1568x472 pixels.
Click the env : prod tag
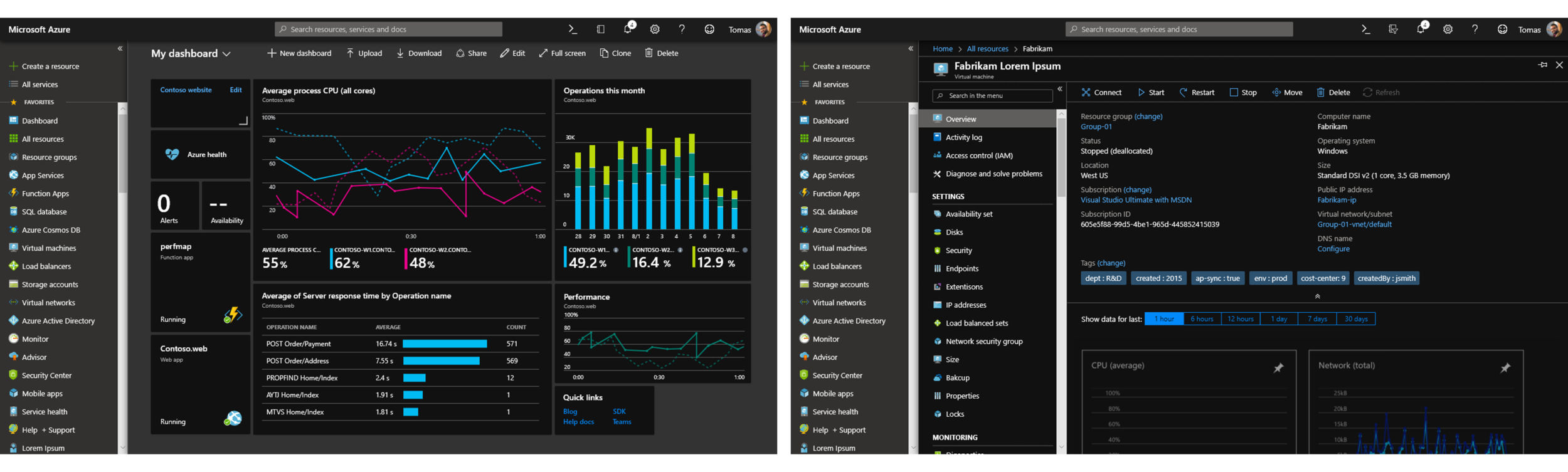coord(1270,278)
